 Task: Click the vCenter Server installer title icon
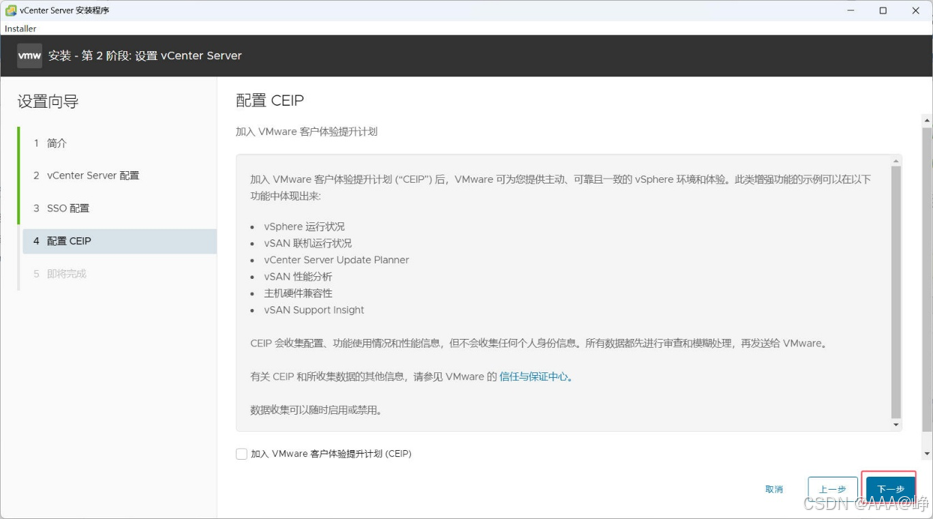click(x=11, y=10)
